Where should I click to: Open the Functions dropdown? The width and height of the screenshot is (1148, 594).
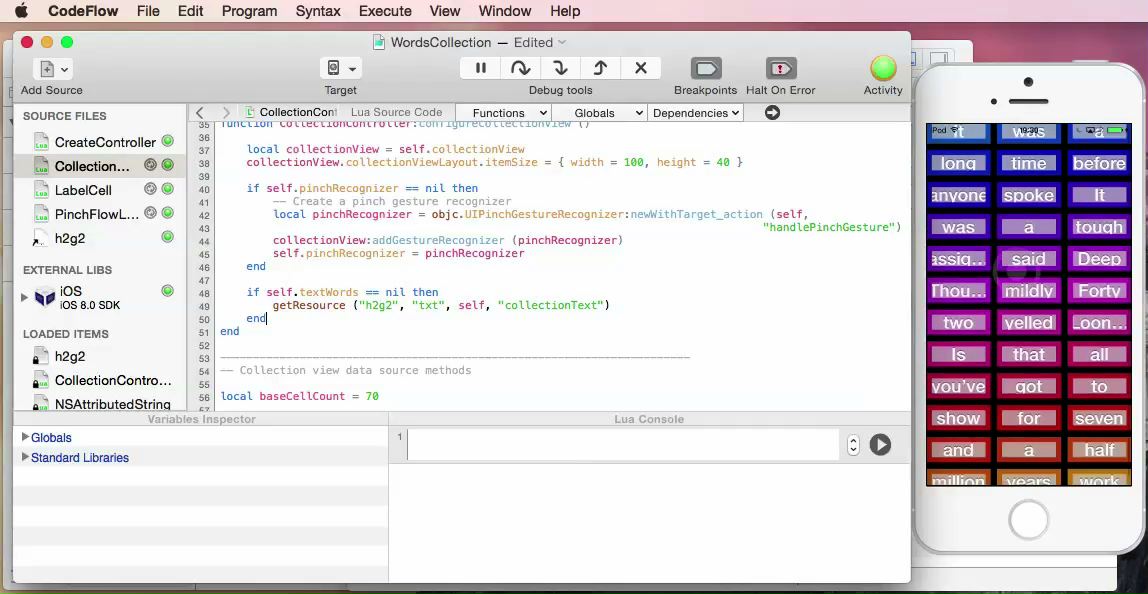pyautogui.click(x=503, y=113)
